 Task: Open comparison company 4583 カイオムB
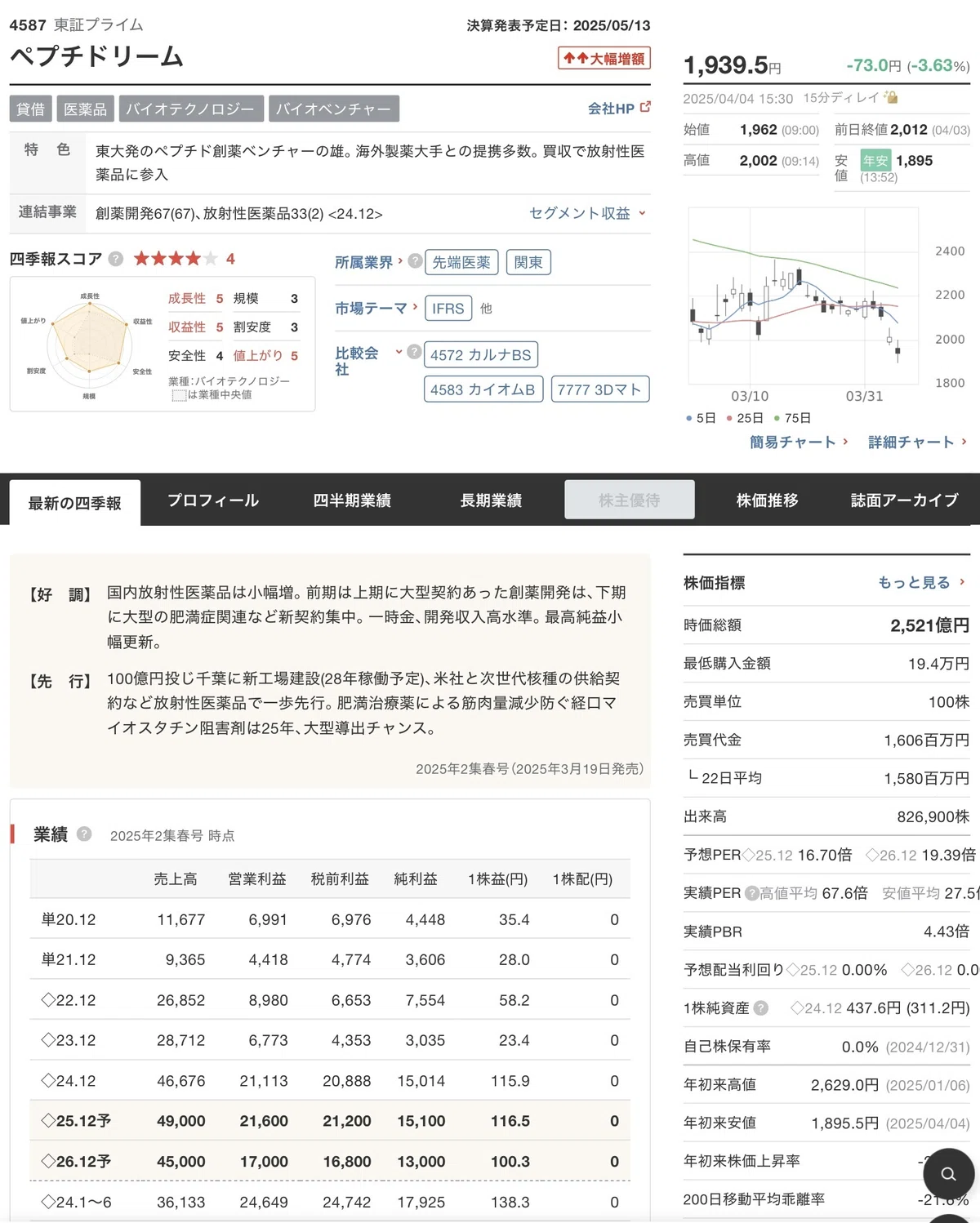pyautogui.click(x=483, y=389)
